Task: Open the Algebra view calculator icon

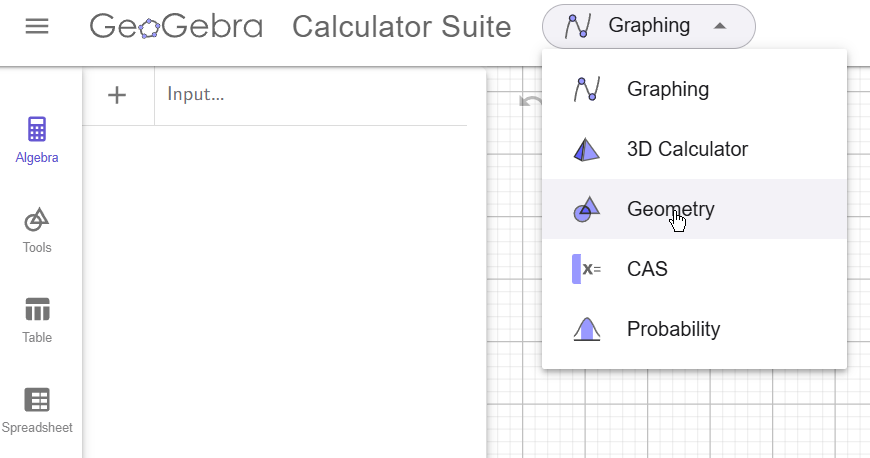Action: click(37, 130)
